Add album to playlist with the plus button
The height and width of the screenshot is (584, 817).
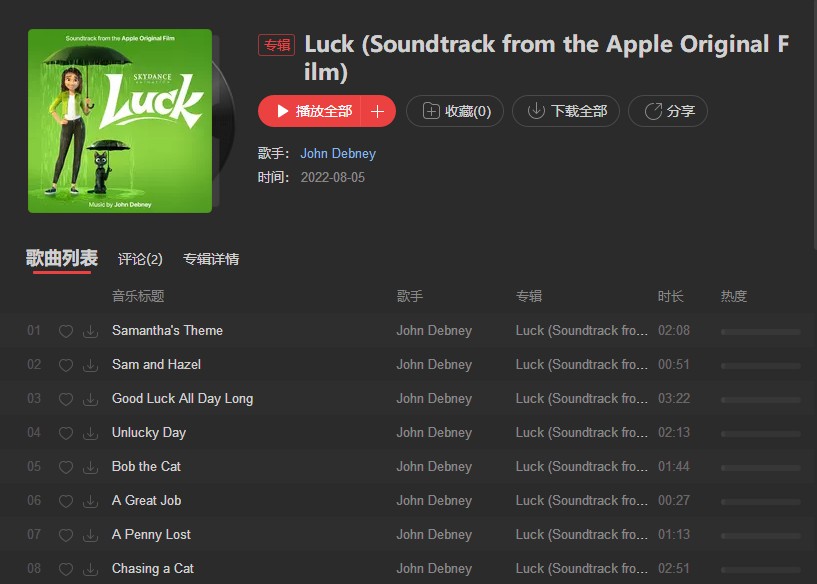click(x=378, y=111)
